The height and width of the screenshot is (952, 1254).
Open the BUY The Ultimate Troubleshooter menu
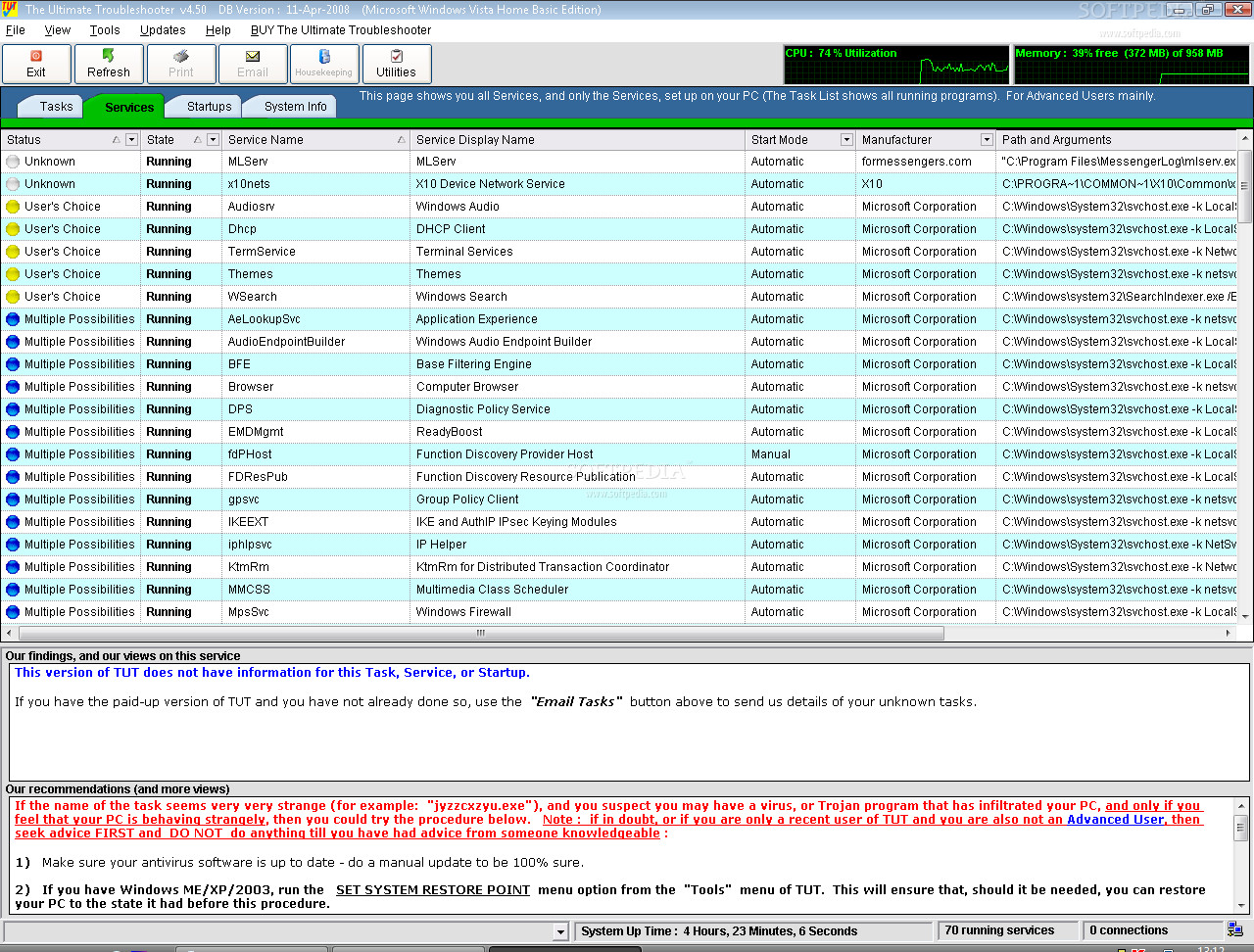pos(341,30)
